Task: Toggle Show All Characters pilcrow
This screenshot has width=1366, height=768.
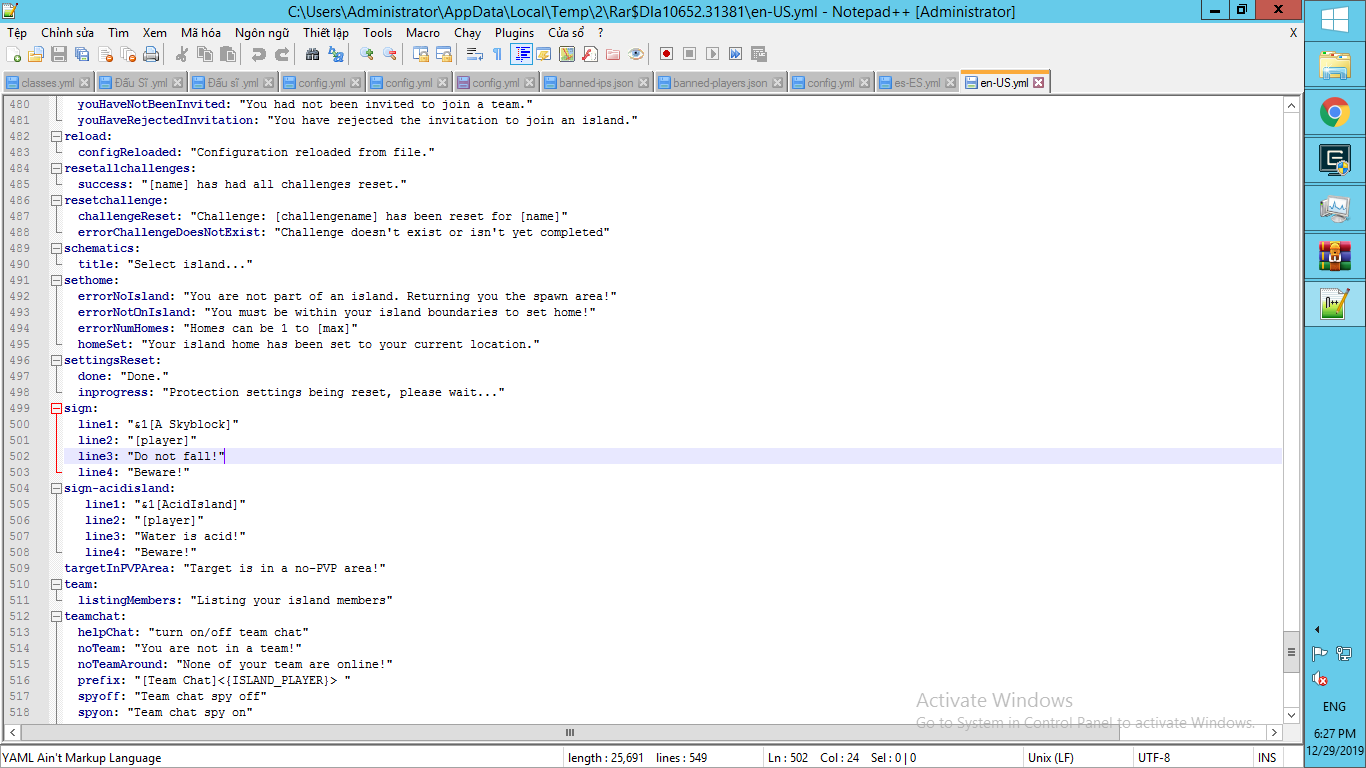Action: [497, 54]
